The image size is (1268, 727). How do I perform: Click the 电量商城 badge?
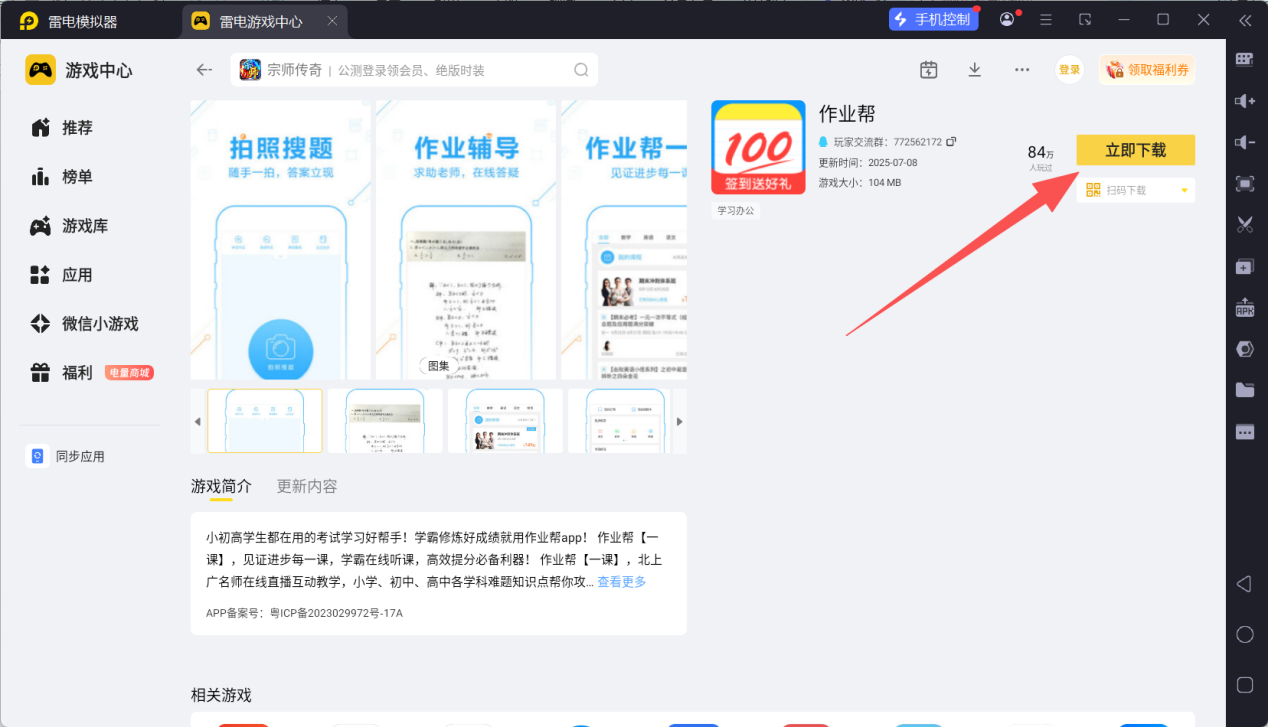click(129, 373)
